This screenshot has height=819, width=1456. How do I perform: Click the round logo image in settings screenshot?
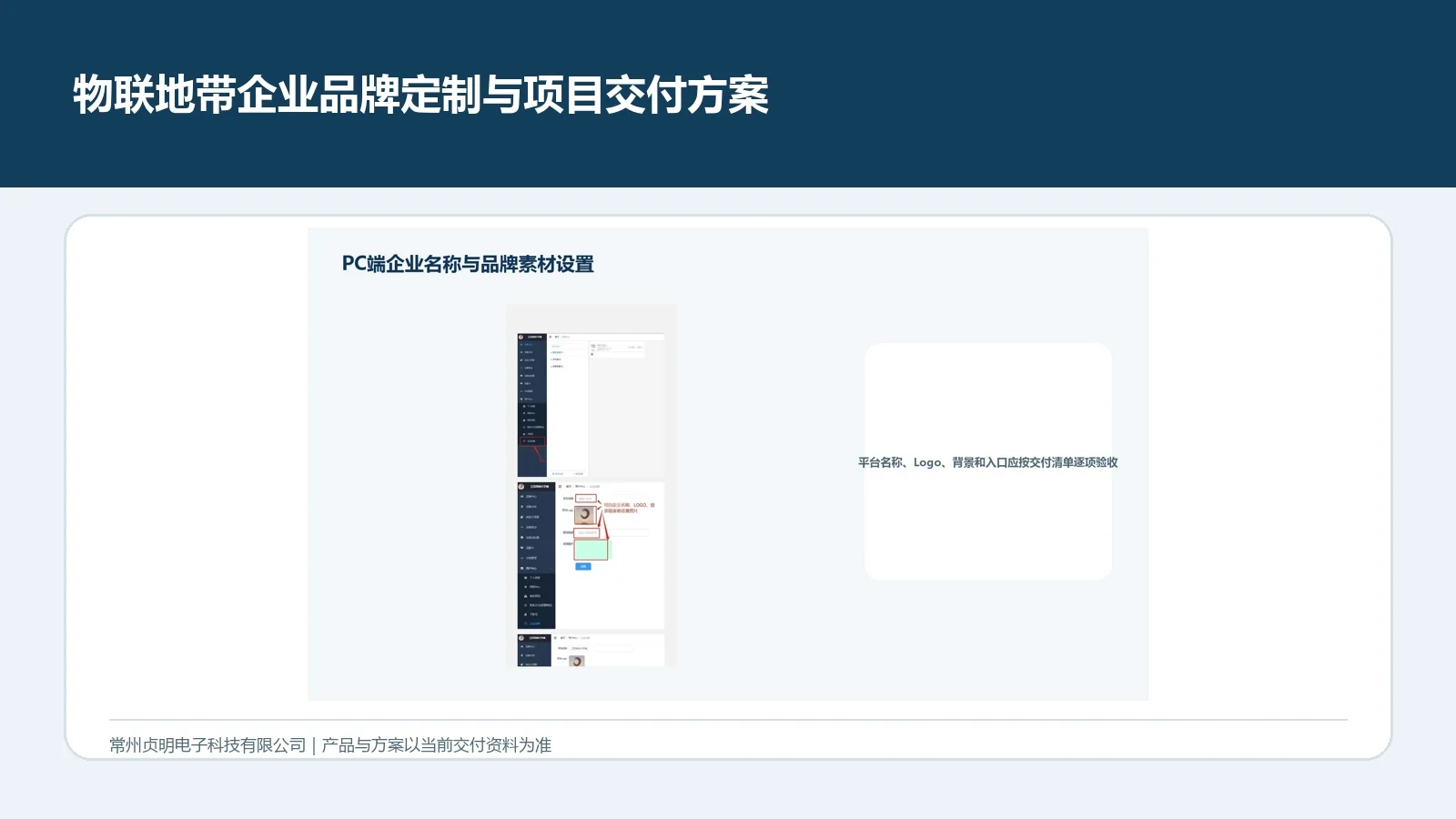(585, 514)
